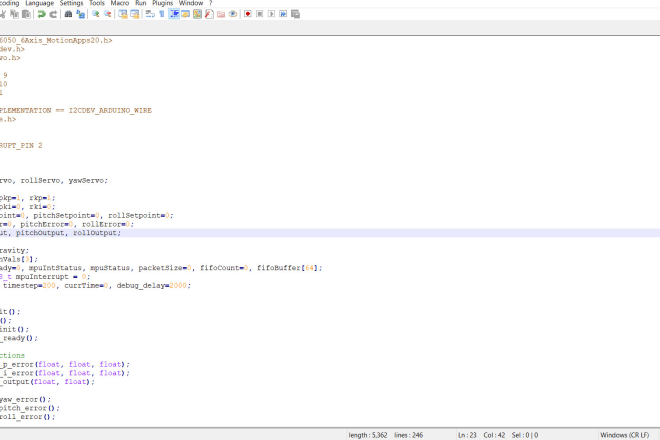Open the Language menu
Screen dimensions: 660x440
coord(39,3)
